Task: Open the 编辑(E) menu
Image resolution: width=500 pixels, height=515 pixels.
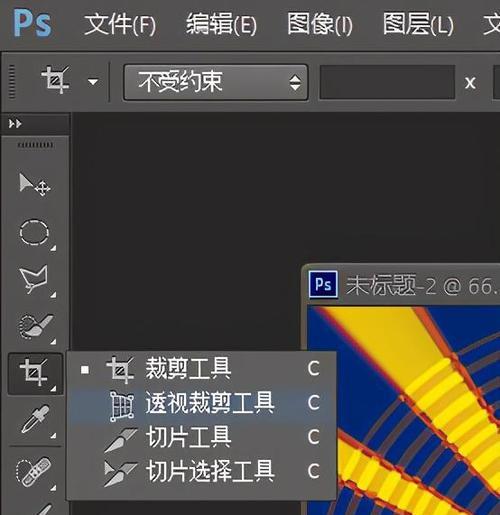Action: 221,24
